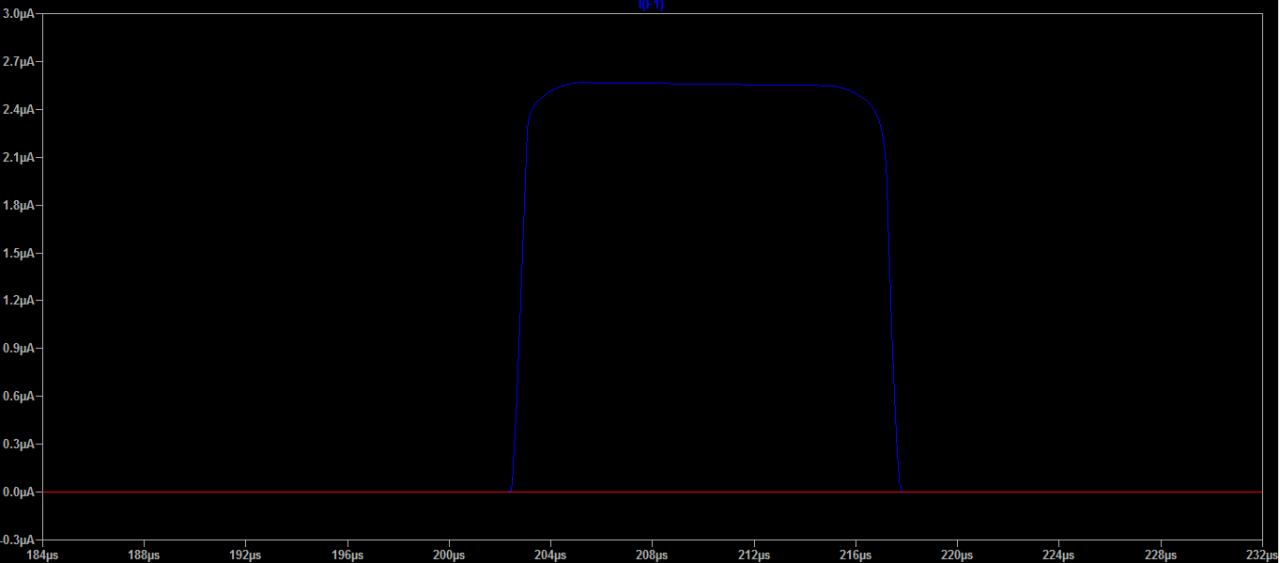Viewport: 1280px width, 563px height.
Task: Select the 184µs time axis label
Action: (x=42, y=555)
